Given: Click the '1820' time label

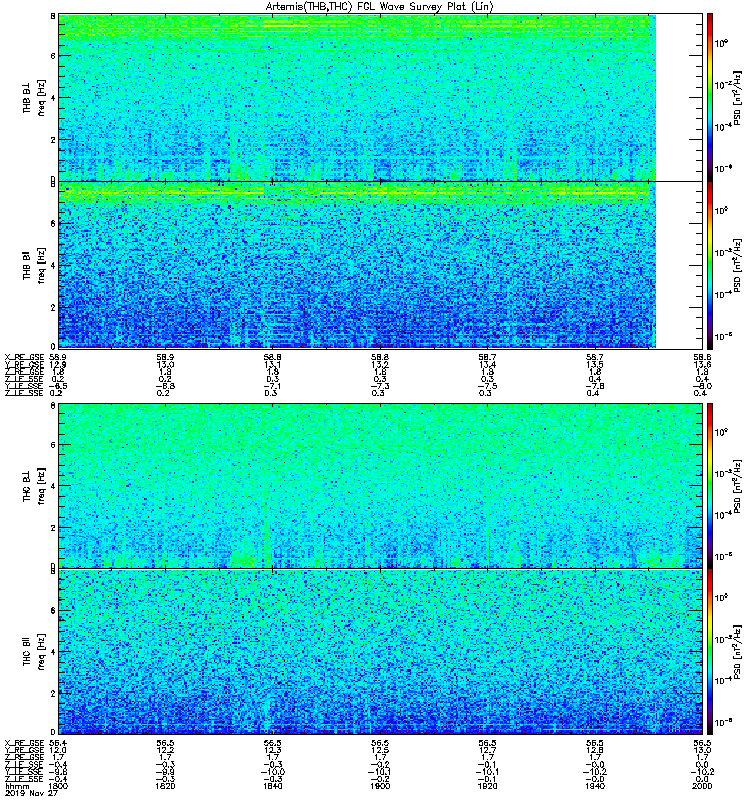Looking at the screenshot, I should [x=165, y=786].
